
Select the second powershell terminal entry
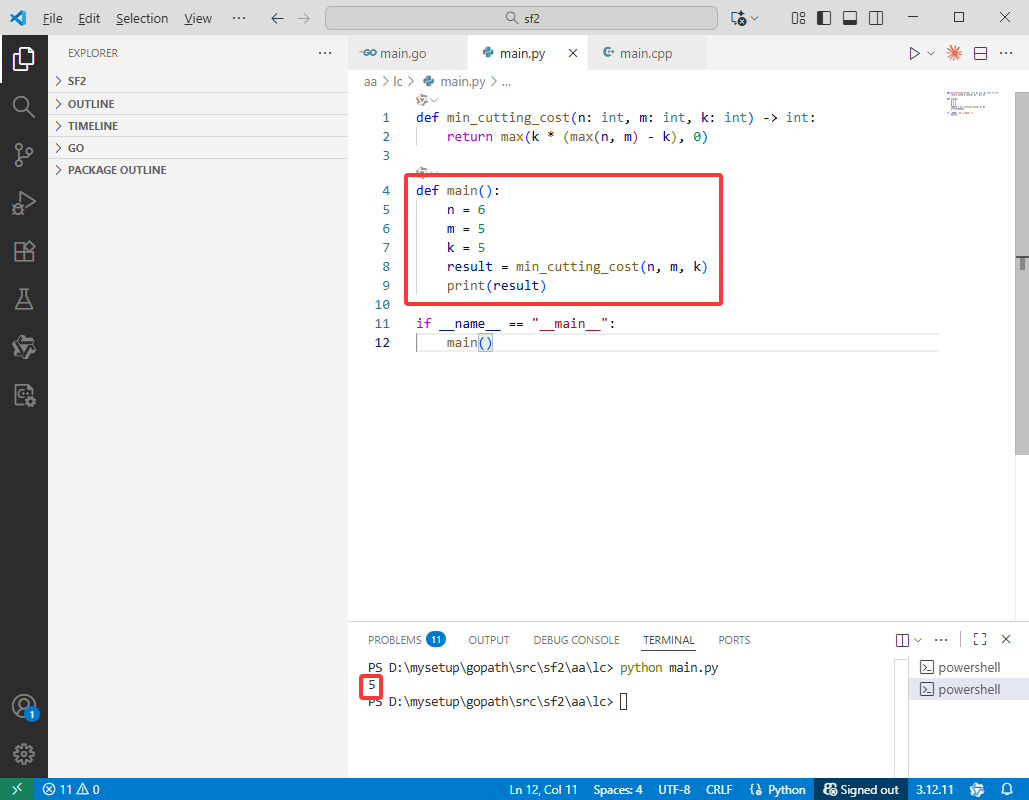(x=969, y=689)
